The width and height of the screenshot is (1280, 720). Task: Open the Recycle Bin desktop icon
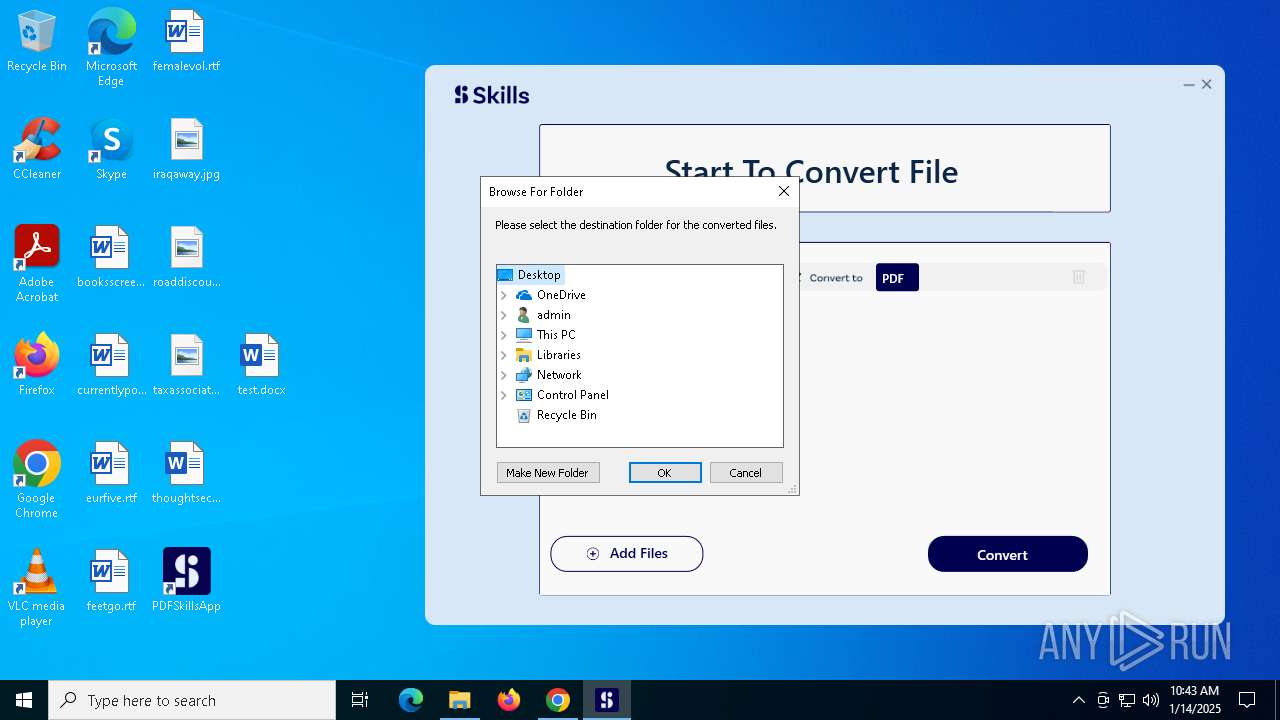(x=37, y=42)
